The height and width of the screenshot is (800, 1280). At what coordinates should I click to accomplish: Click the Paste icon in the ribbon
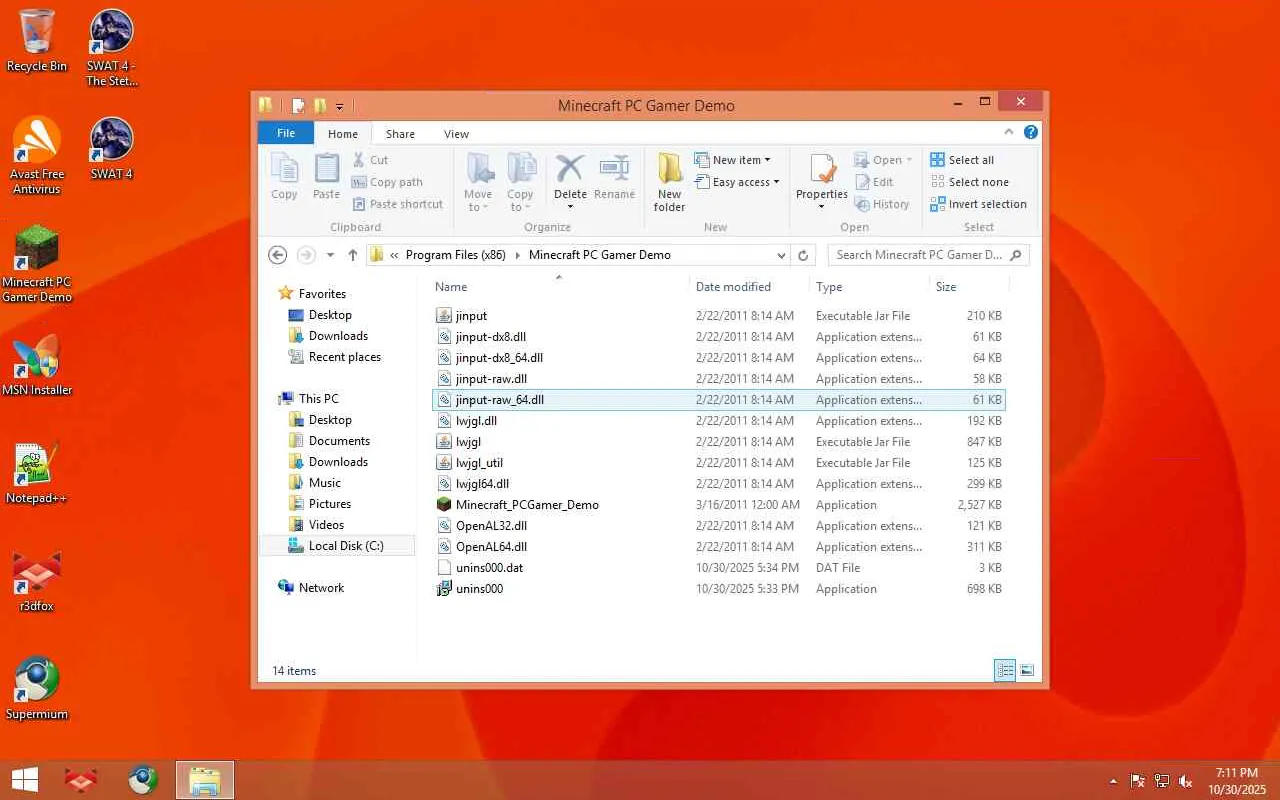pos(326,177)
